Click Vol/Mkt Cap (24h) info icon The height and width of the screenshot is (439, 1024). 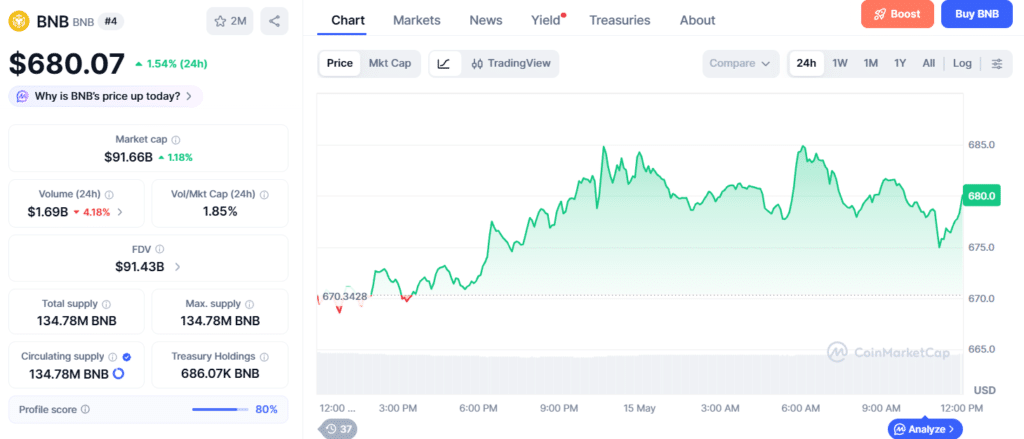pyautogui.click(x=264, y=195)
